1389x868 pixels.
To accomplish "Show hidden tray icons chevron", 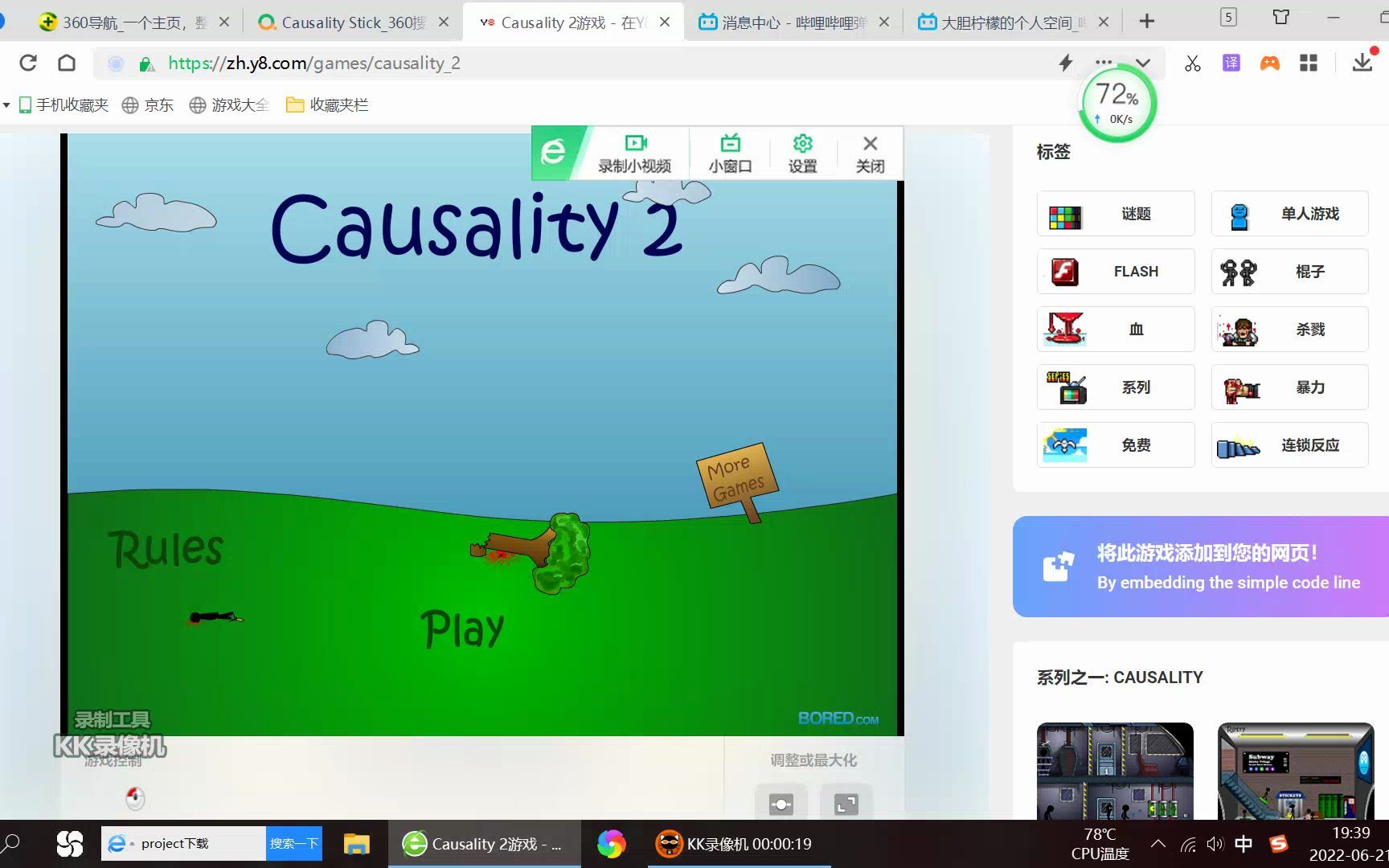I will tap(1158, 844).
